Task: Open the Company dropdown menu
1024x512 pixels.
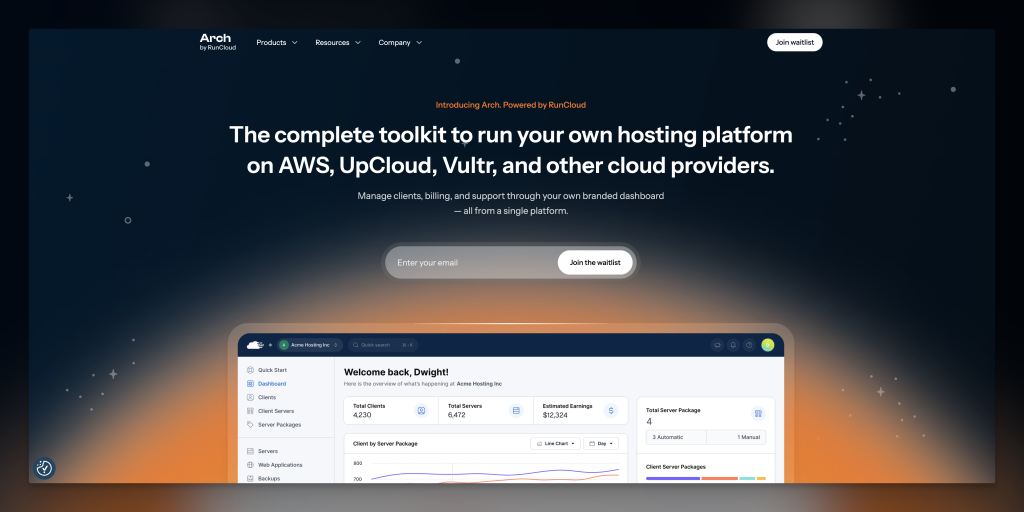Action: click(400, 43)
